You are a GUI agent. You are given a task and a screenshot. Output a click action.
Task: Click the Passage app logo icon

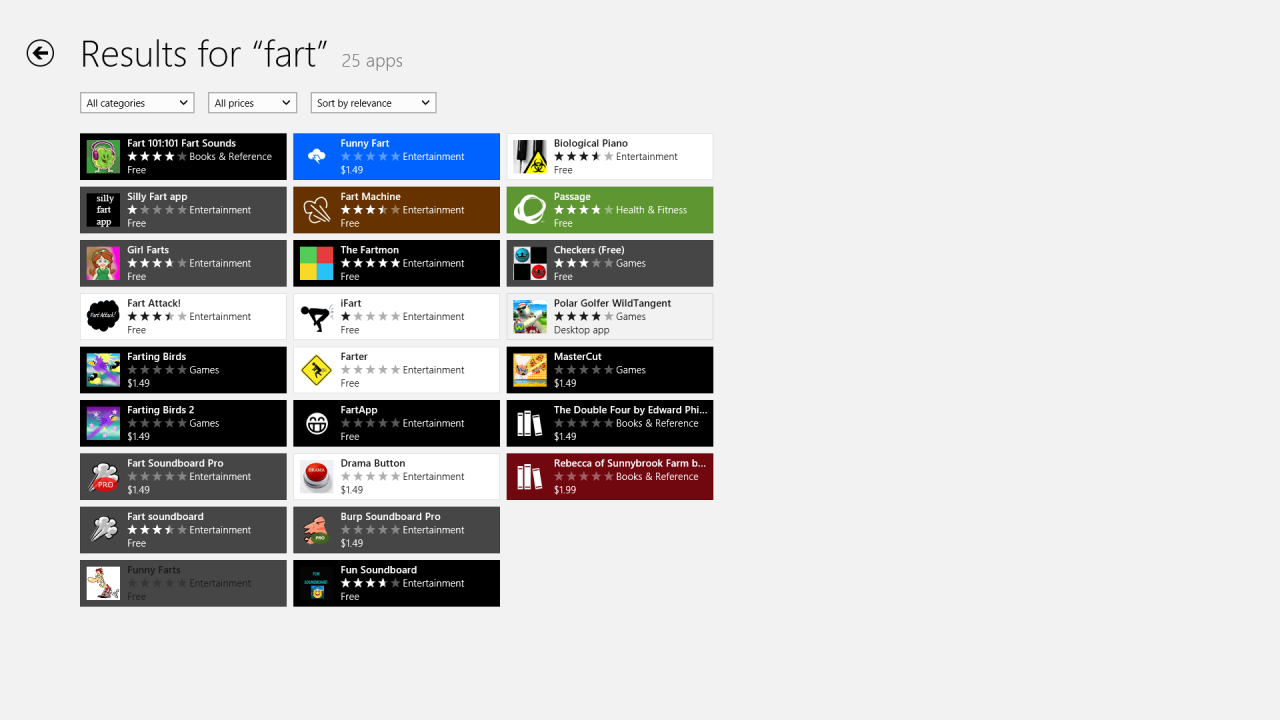coord(530,210)
